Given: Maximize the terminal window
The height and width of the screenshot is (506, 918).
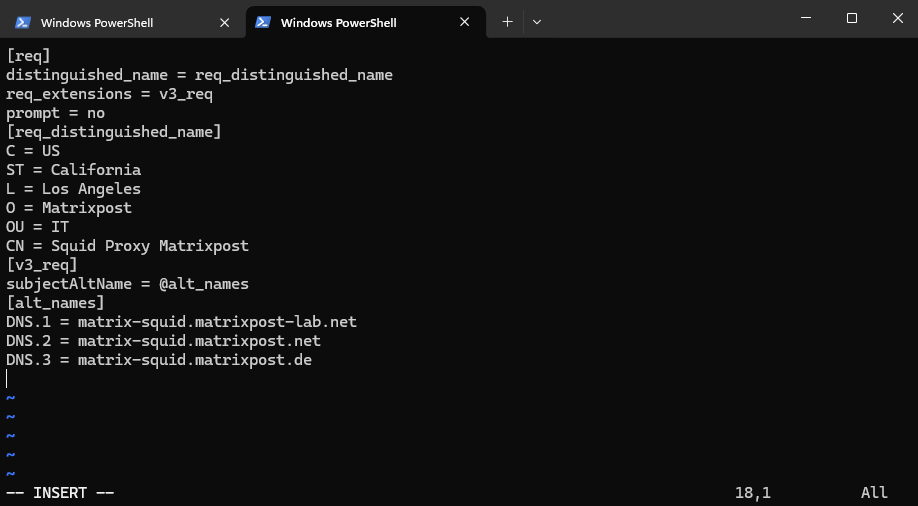Looking at the screenshot, I should (852, 18).
